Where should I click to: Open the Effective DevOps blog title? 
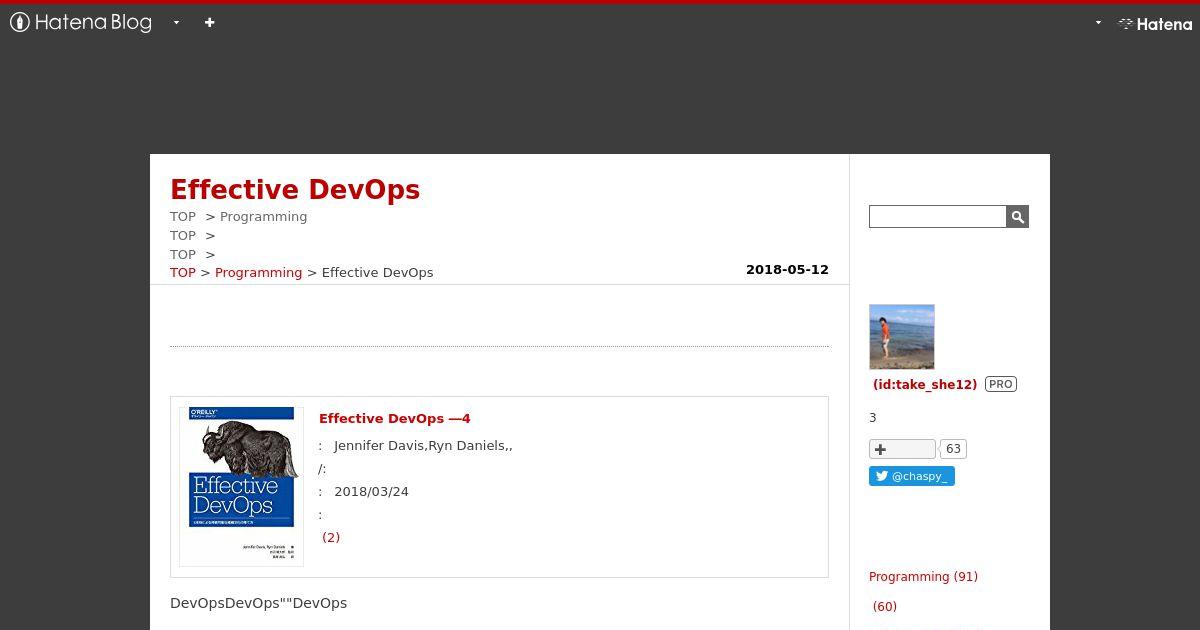click(x=295, y=190)
